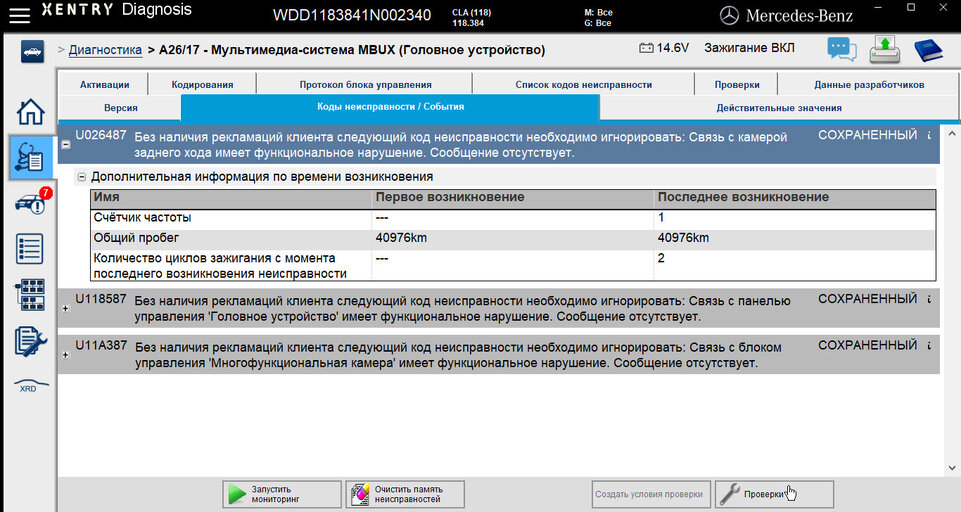Go to the Home sidebar icon
This screenshot has height=512, width=961.
(x=30, y=112)
